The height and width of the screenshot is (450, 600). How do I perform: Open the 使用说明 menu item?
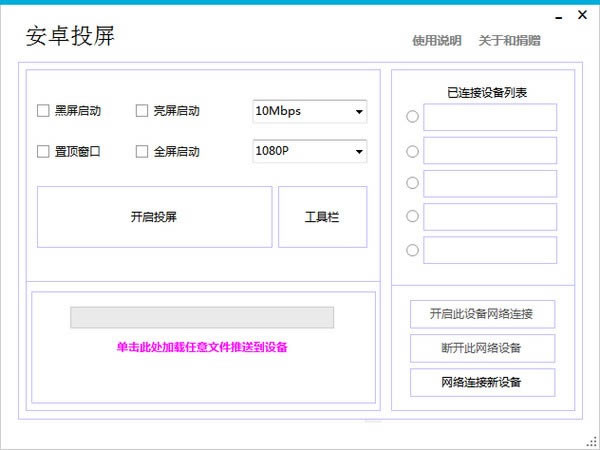pyautogui.click(x=437, y=41)
